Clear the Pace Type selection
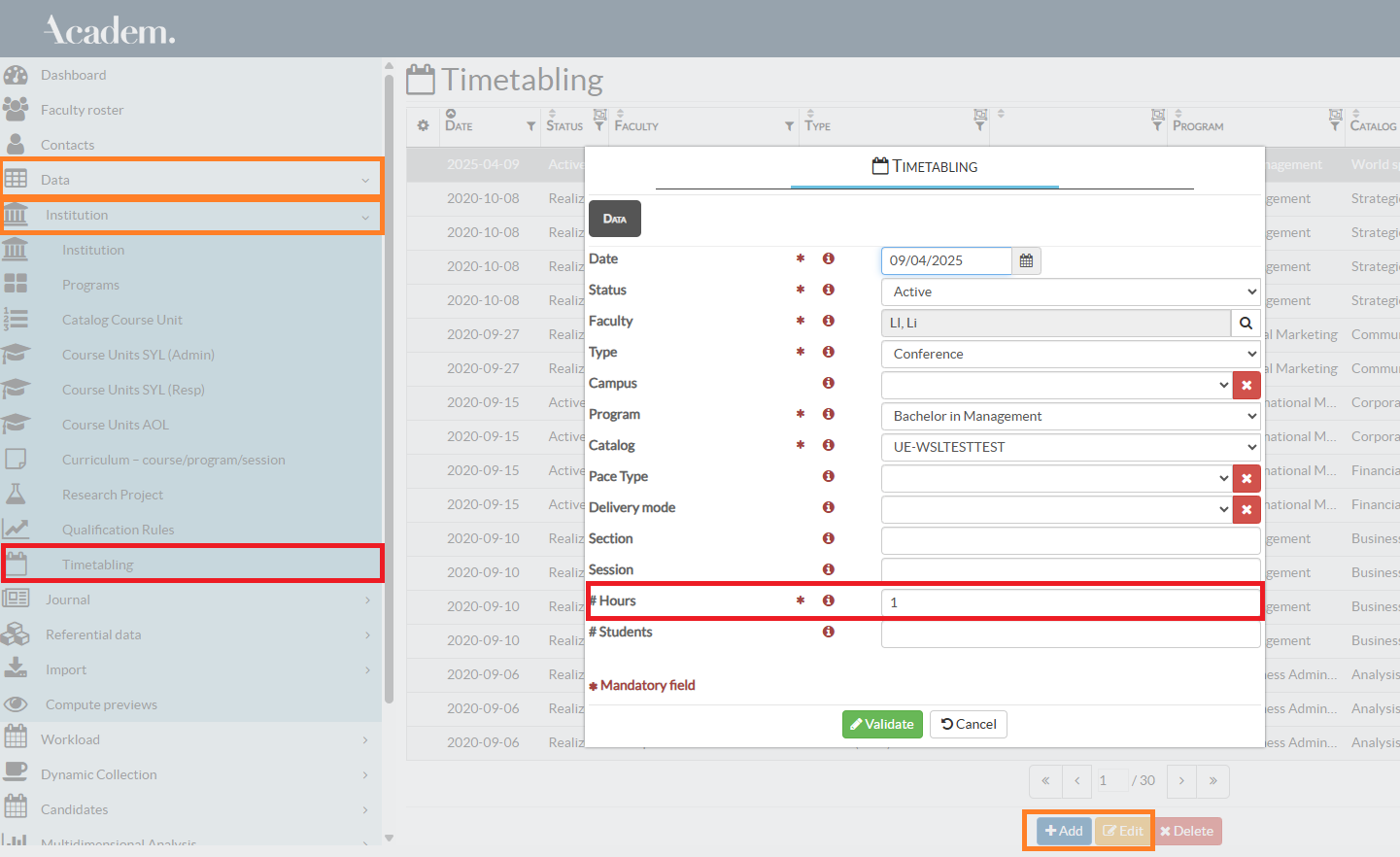The width and height of the screenshot is (1400, 857). [x=1246, y=478]
